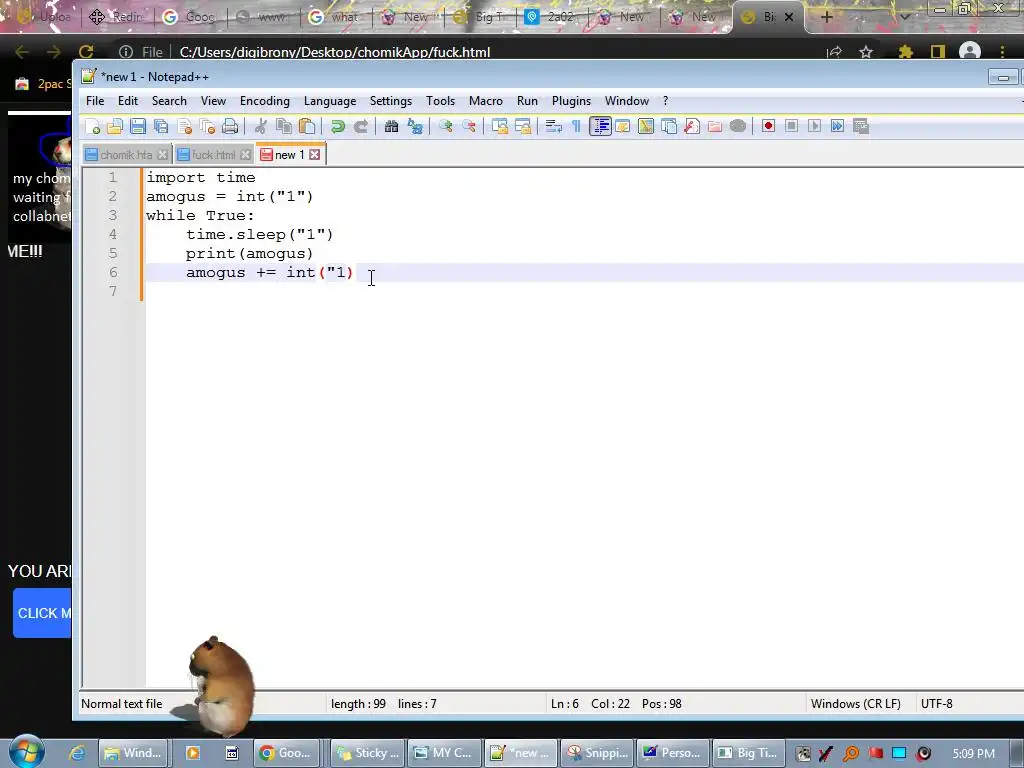The image size is (1024, 768).
Task: Open the Settings menu
Action: coord(391,101)
